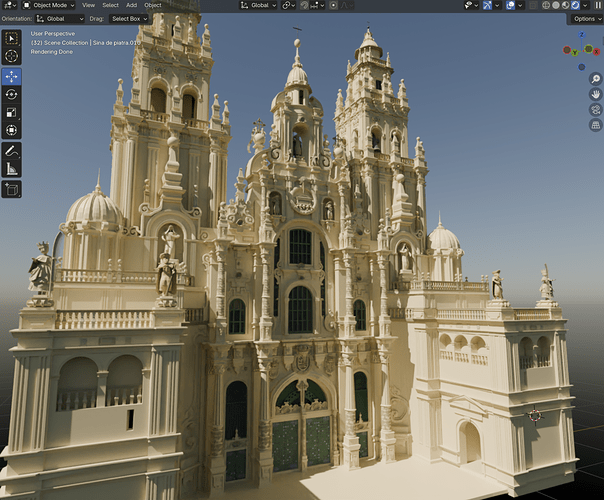This screenshot has height=500, width=604.
Task: Switch to the Scale tool
Action: [12, 112]
